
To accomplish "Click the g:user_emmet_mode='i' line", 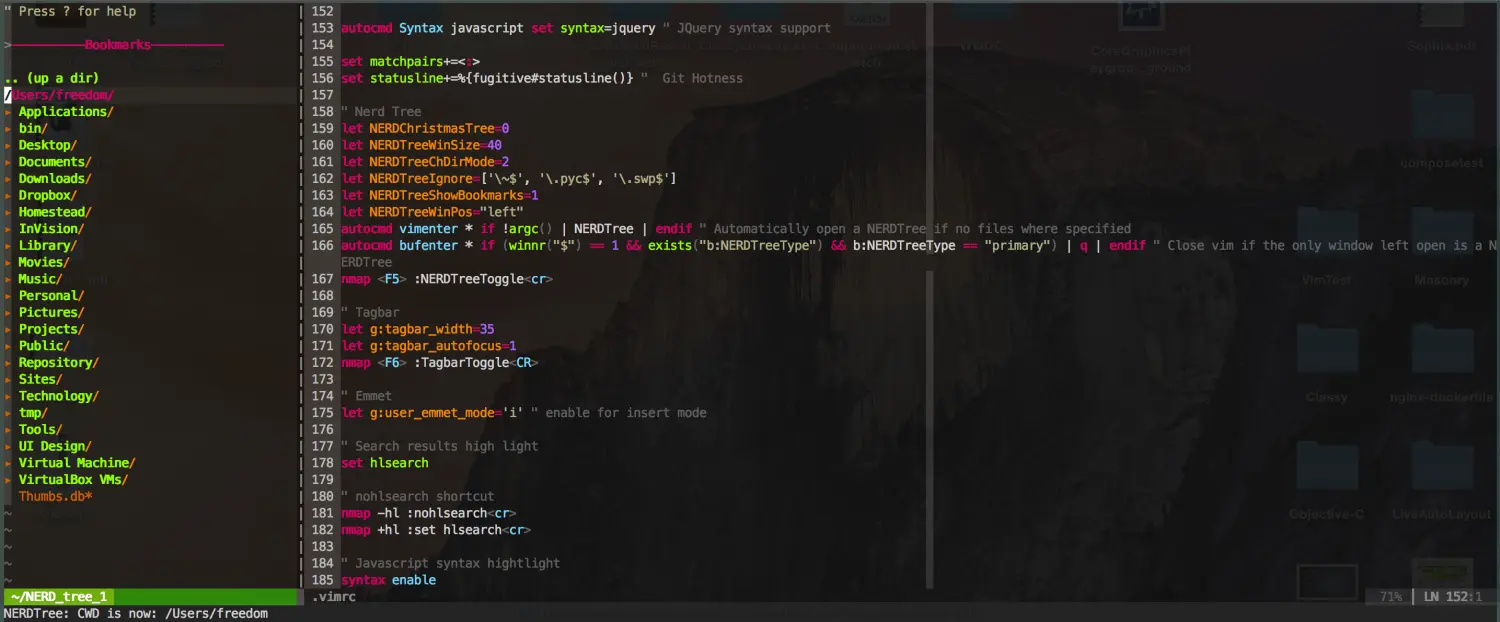I will (524, 413).
